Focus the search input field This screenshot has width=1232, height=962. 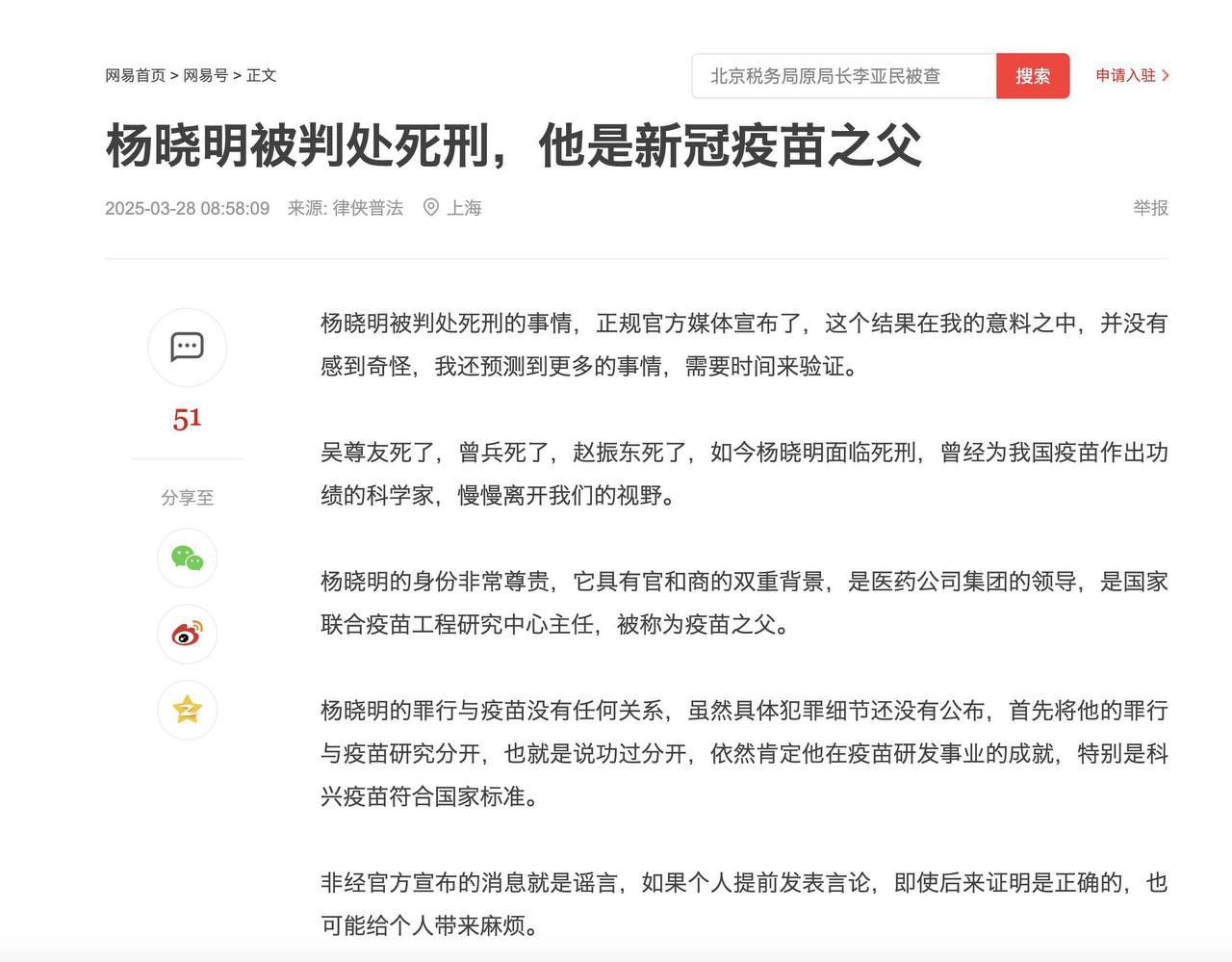pyautogui.click(x=844, y=76)
